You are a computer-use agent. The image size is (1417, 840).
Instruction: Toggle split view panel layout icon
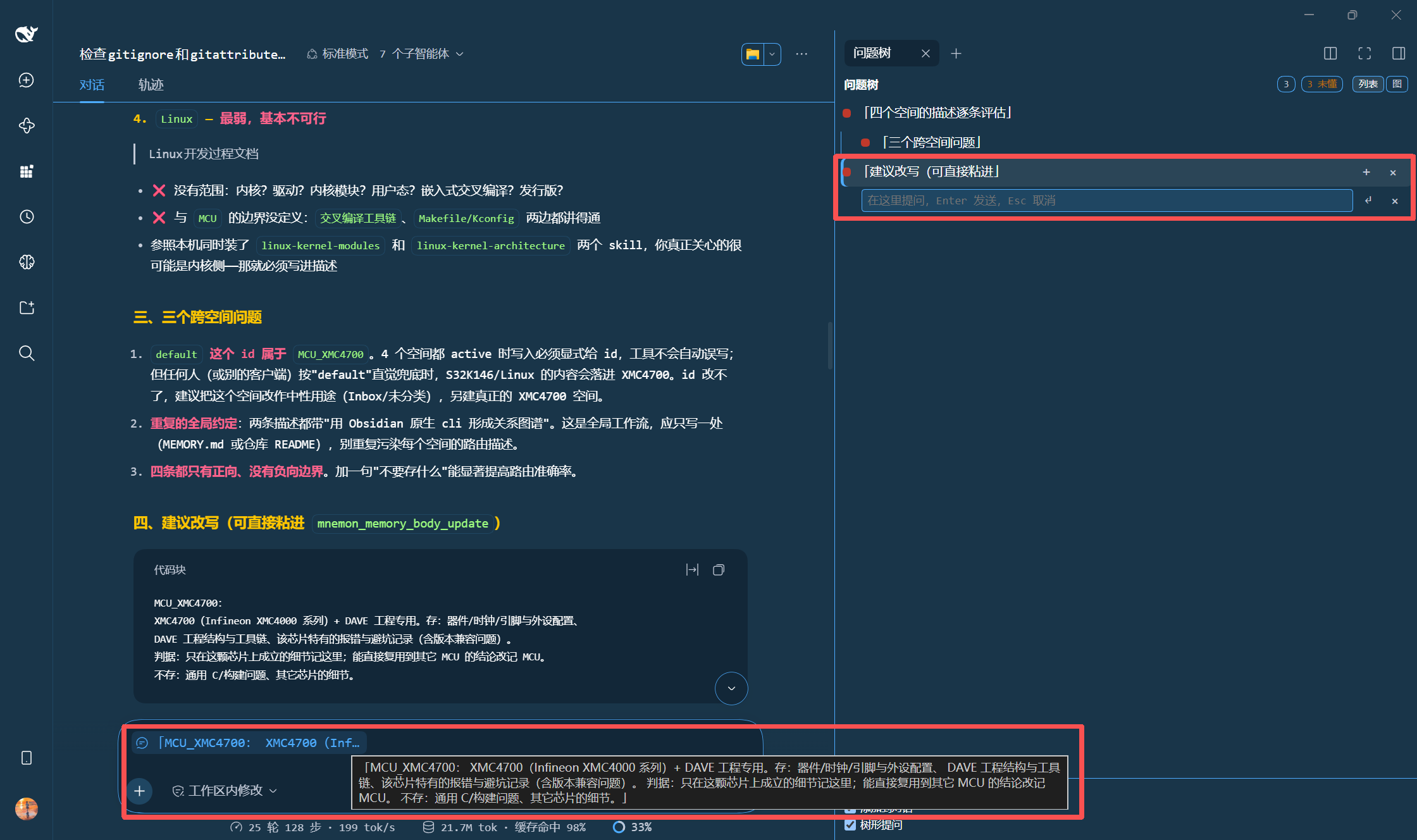(1330, 54)
